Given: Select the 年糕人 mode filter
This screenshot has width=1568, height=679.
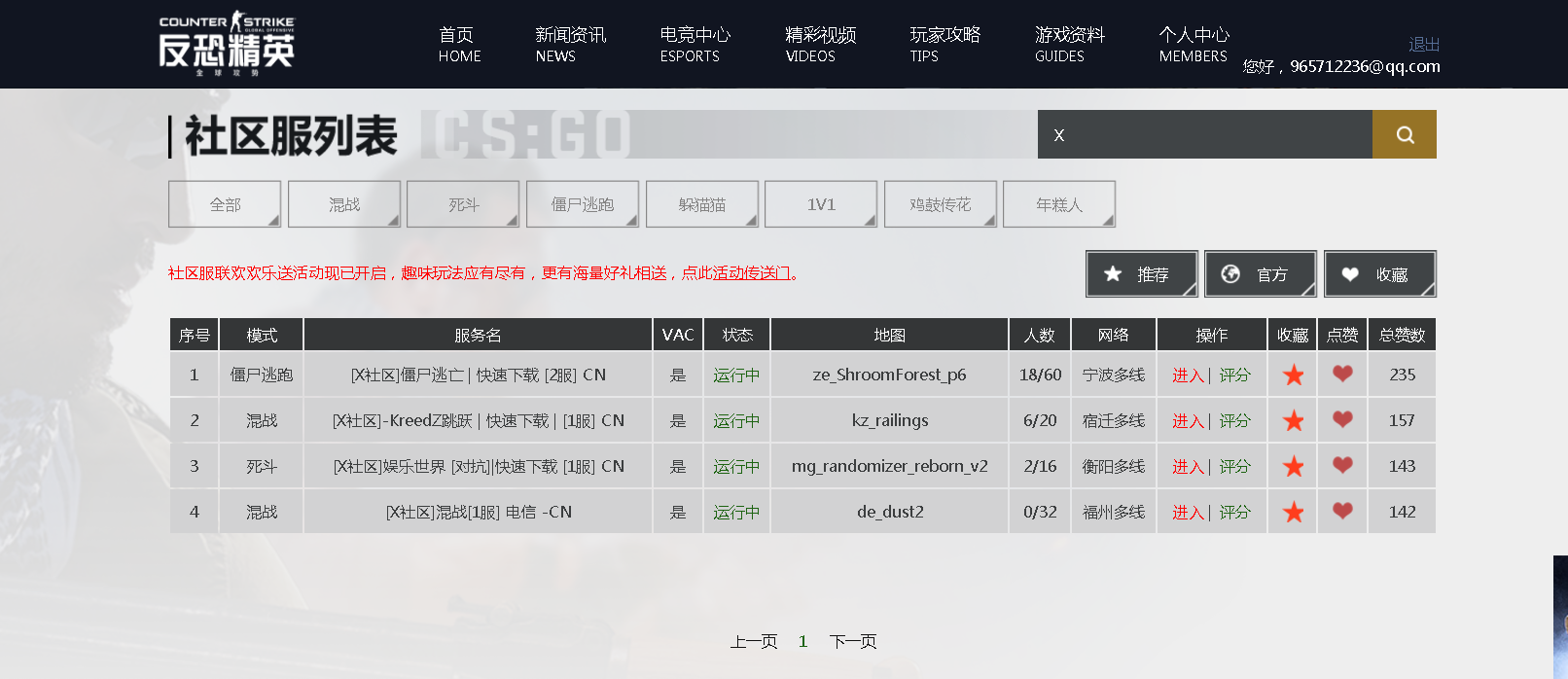Looking at the screenshot, I should coord(1059,204).
